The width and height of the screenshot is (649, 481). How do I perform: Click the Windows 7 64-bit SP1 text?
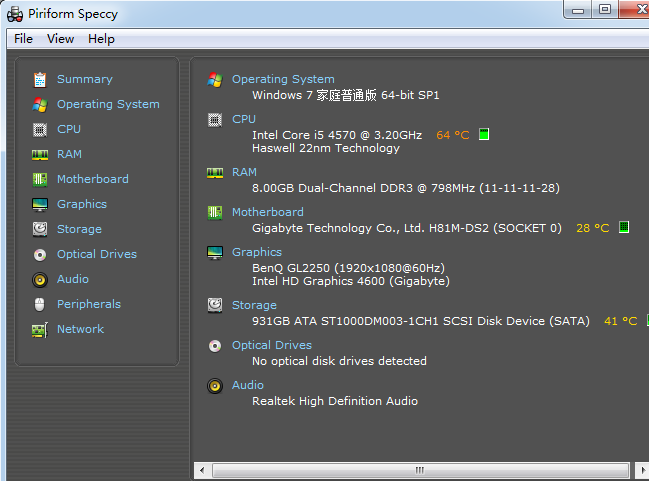pyautogui.click(x=346, y=95)
